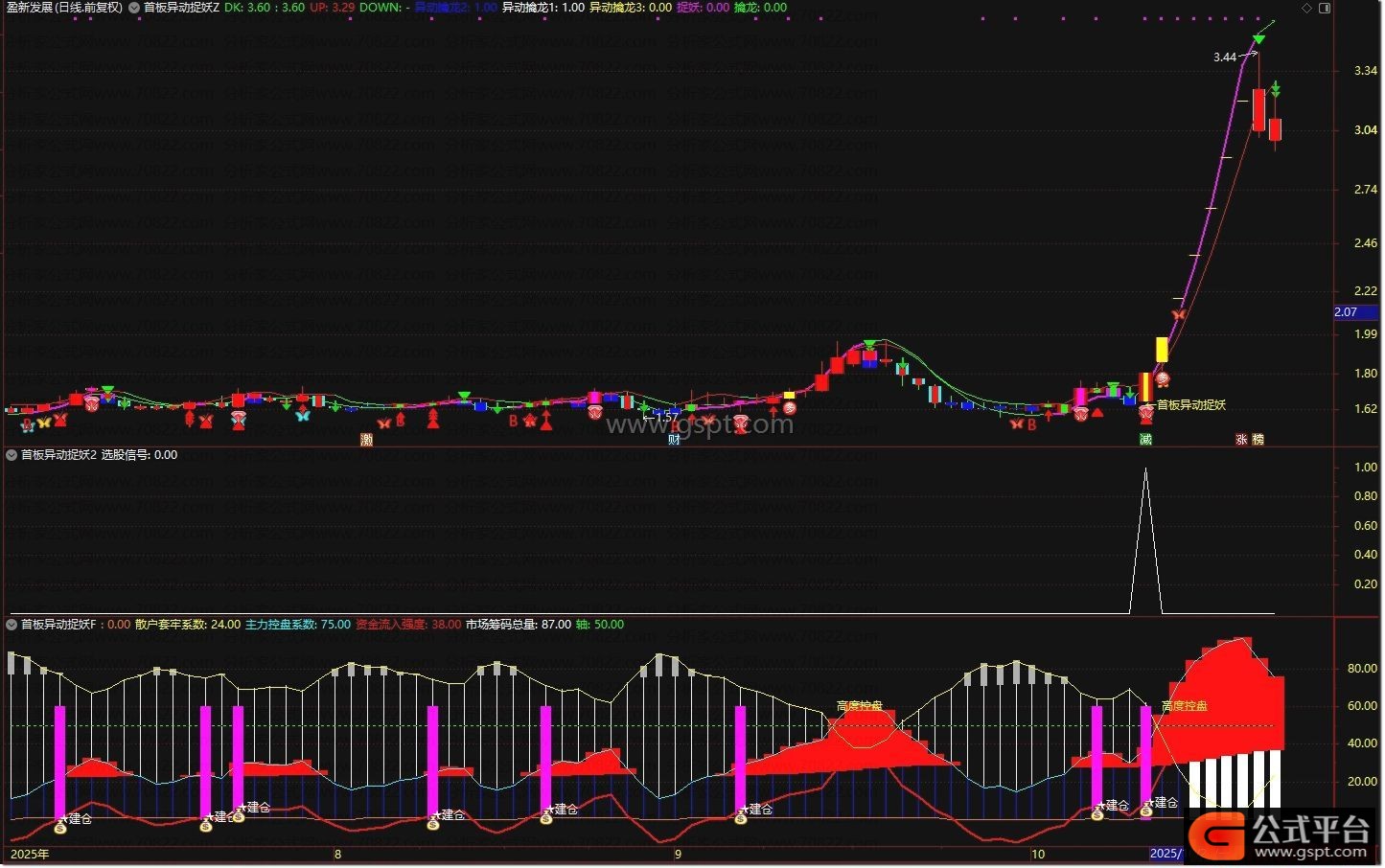Click the 涨 event marker icon
Viewport: 1385px width, 868px height.
pos(1241,440)
